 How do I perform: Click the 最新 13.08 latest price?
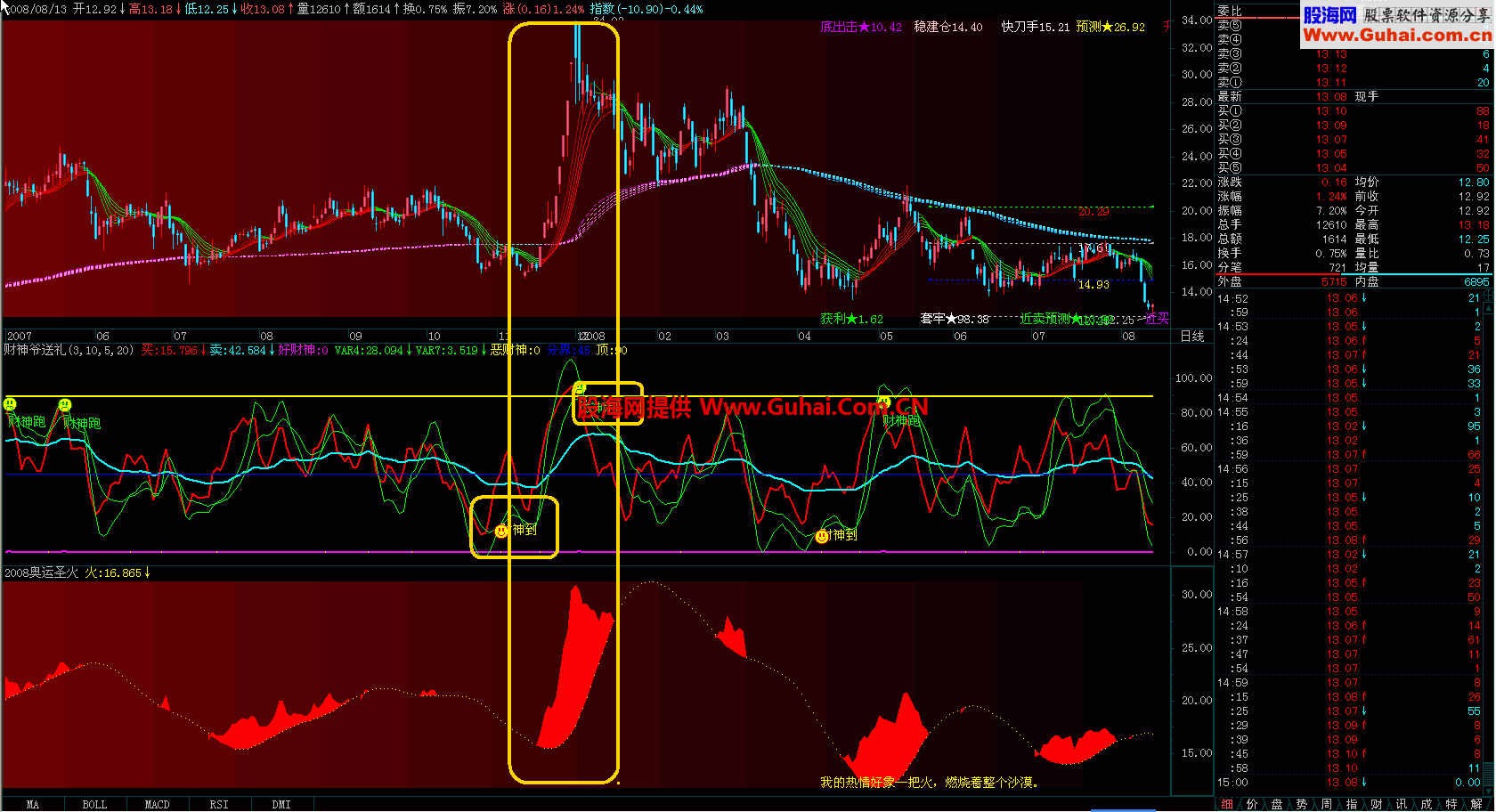(x=1332, y=97)
